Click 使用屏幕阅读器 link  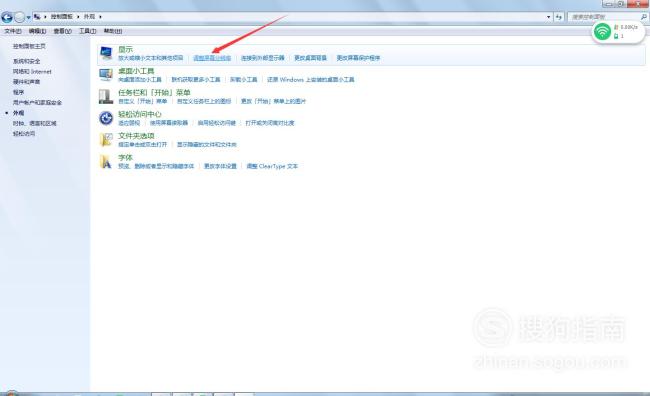[169, 123]
